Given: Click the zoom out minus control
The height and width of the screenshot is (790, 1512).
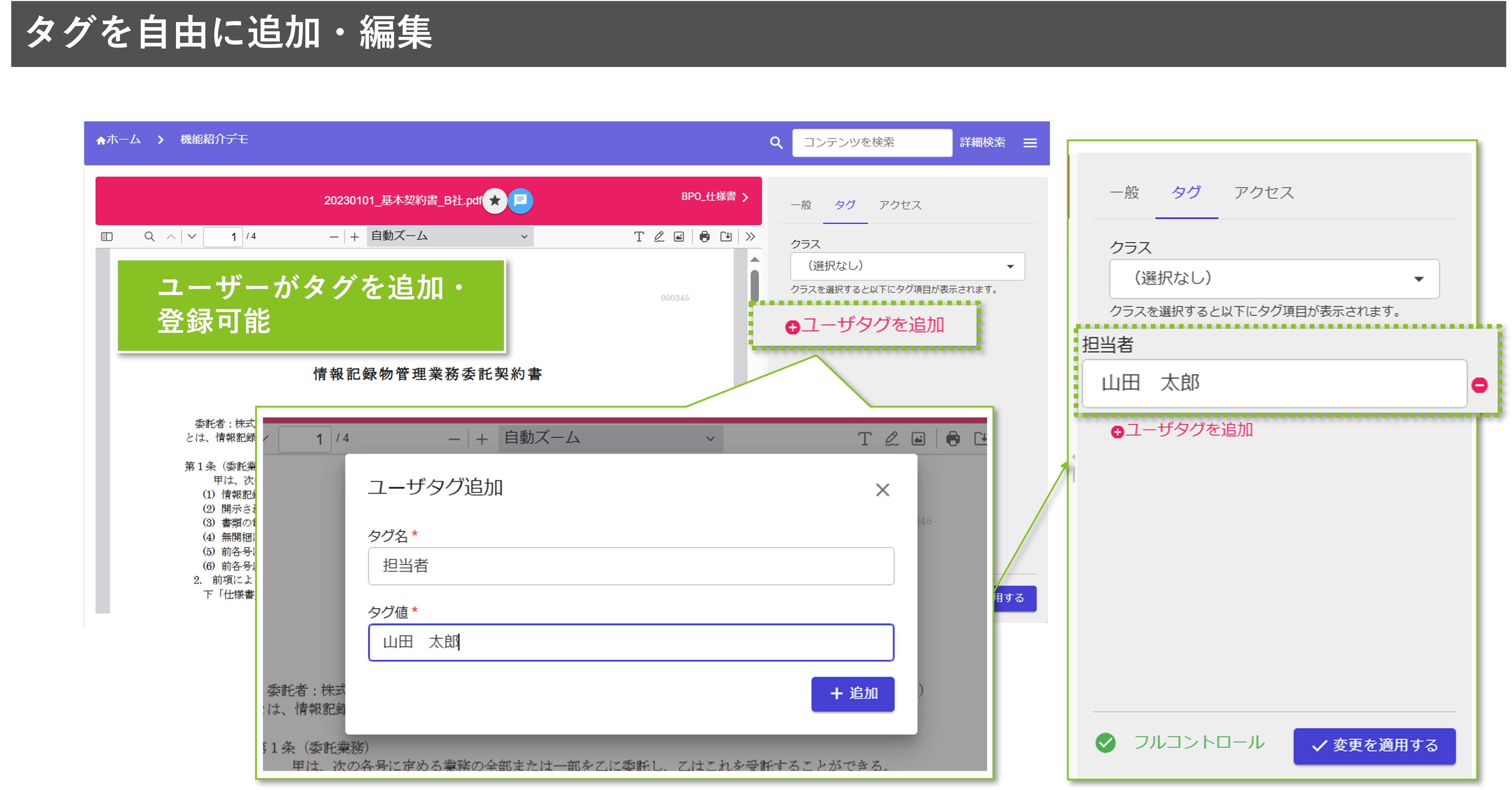Looking at the screenshot, I should 333,237.
